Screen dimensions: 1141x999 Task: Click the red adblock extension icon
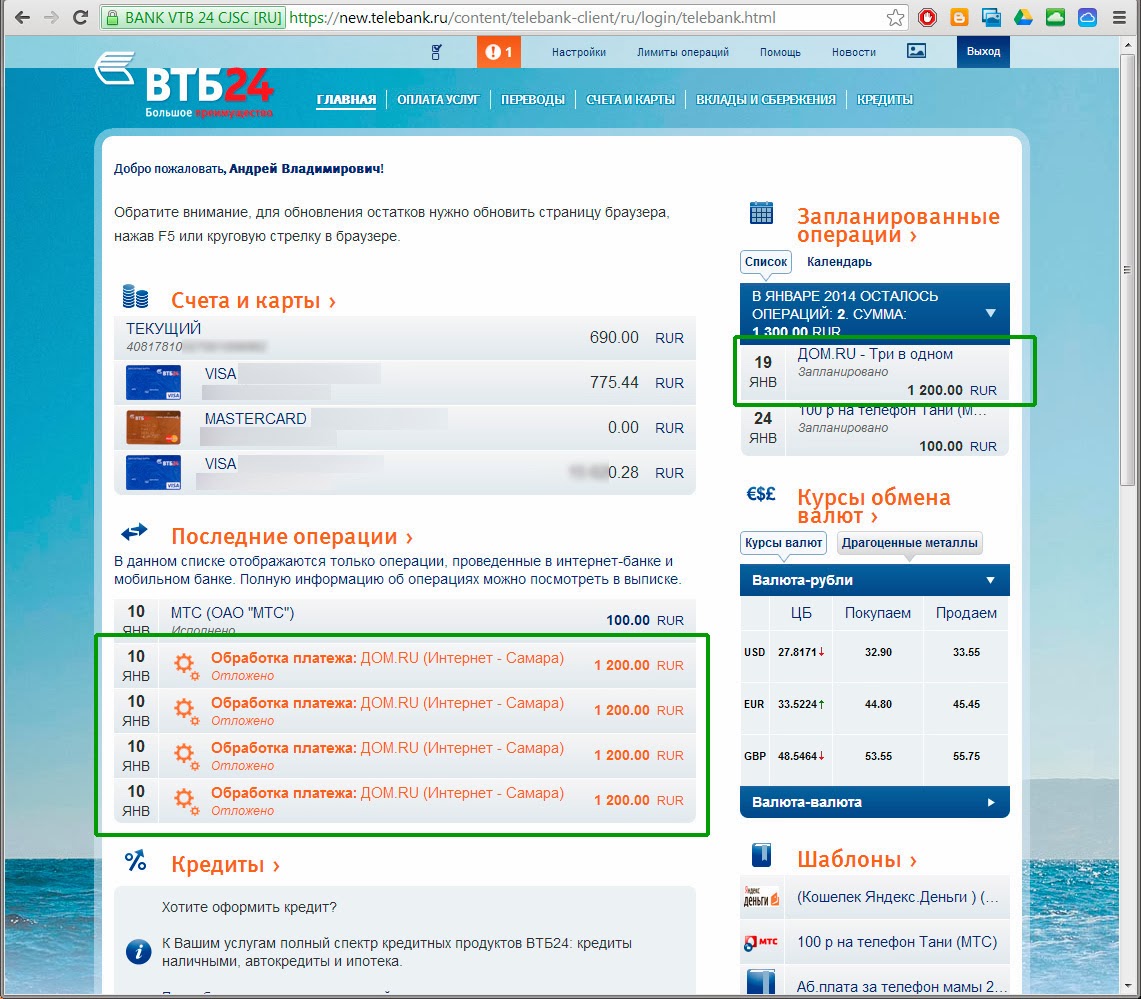(x=927, y=17)
